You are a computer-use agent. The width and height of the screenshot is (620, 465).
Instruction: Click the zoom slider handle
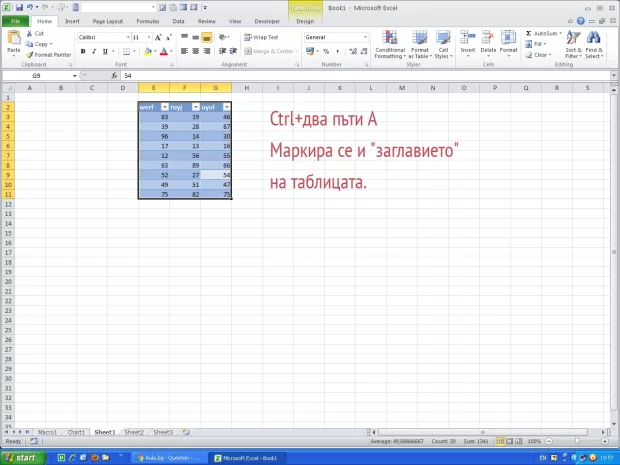point(577,441)
